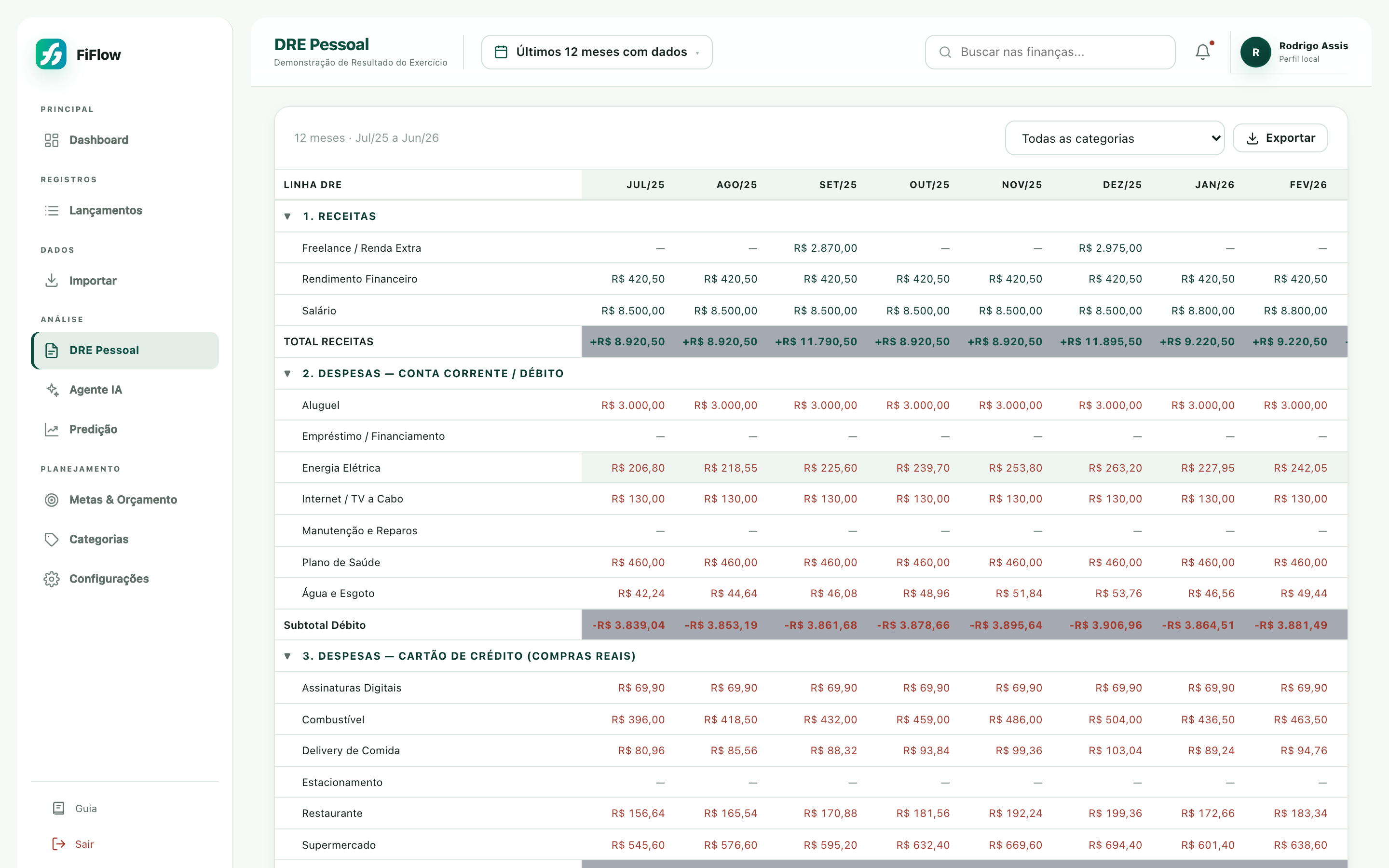Viewport: 1389px width, 868px height.
Task: Click the Categorias tag icon
Action: pyautogui.click(x=52, y=540)
